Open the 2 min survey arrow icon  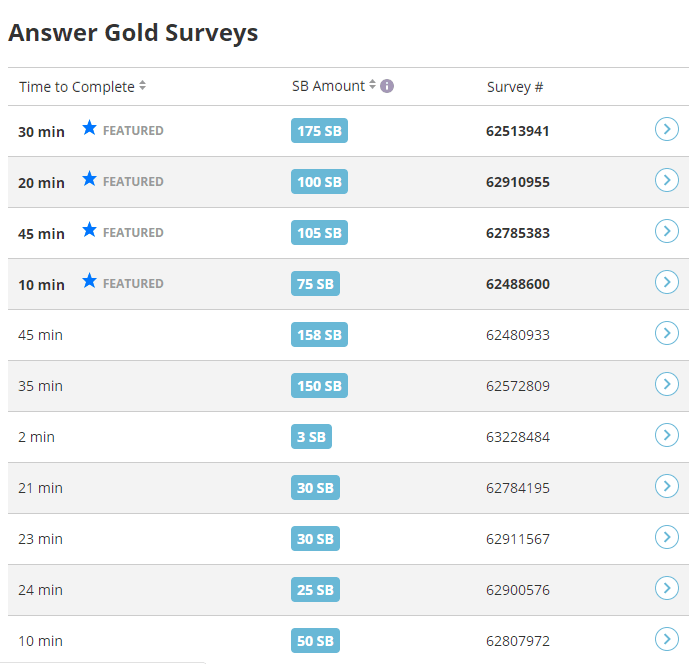(666, 435)
